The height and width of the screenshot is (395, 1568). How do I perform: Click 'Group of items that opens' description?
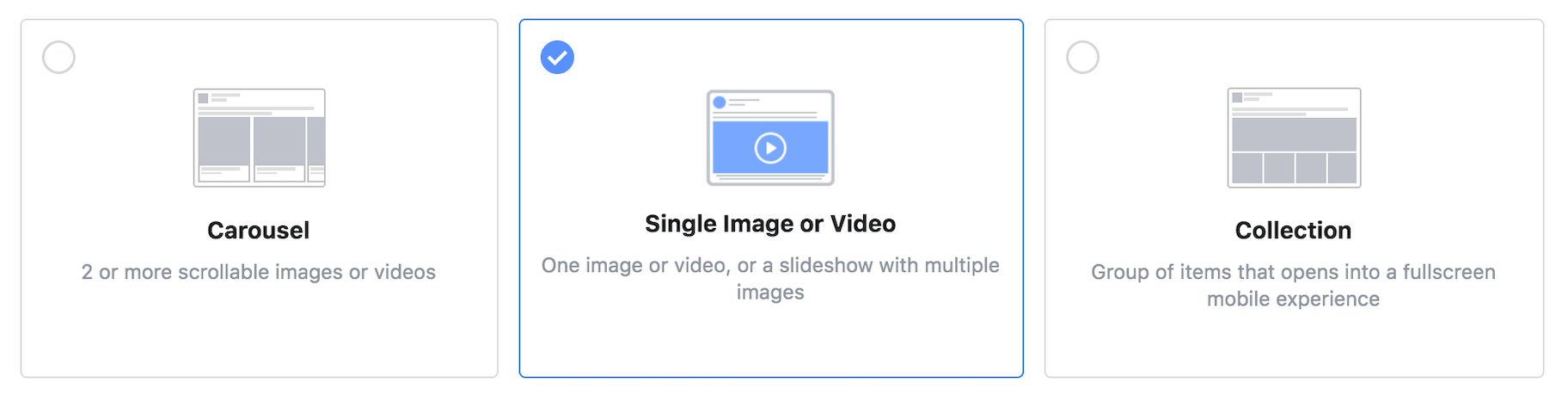1294,286
